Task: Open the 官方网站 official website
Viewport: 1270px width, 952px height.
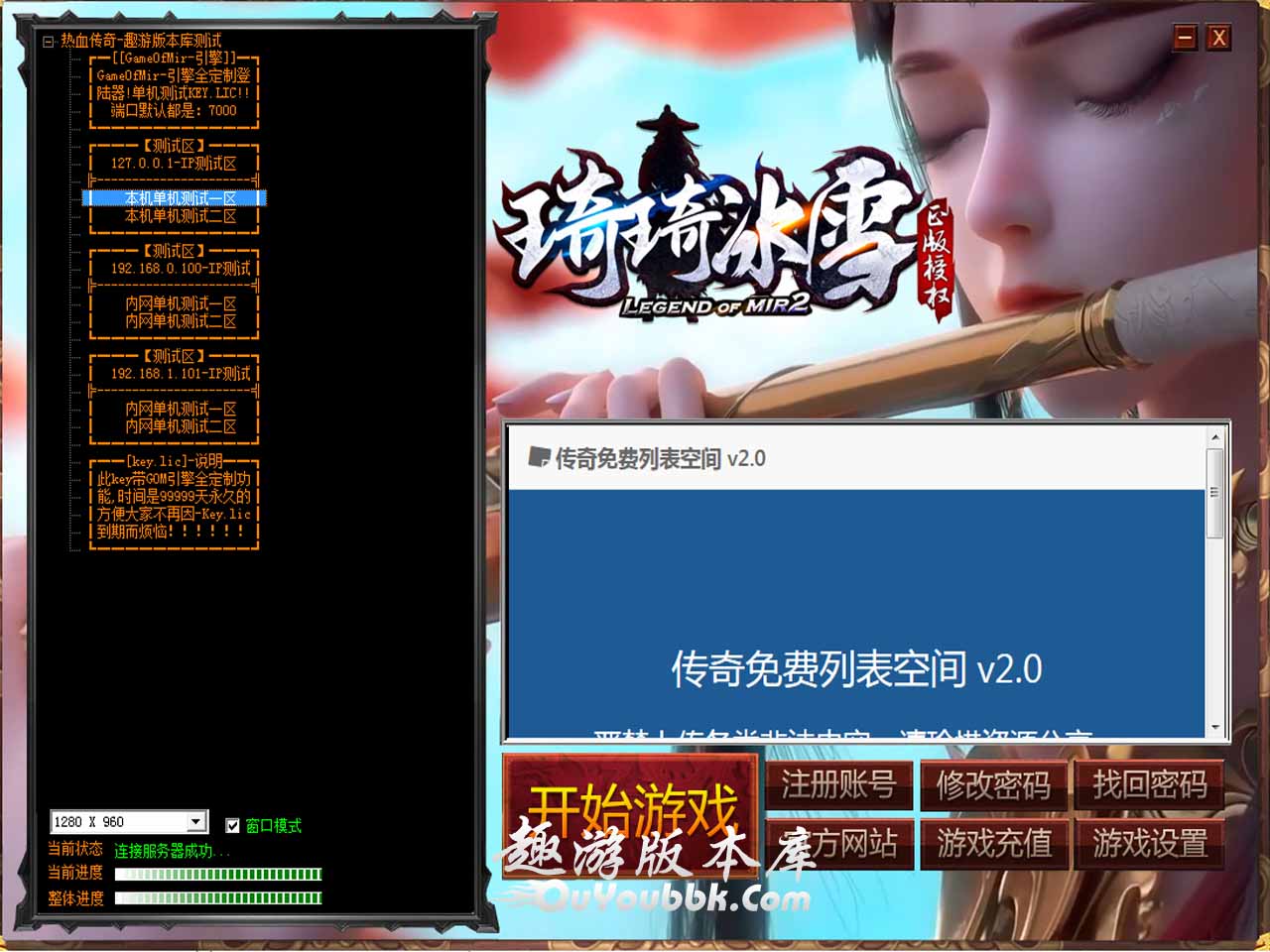Action: [839, 844]
